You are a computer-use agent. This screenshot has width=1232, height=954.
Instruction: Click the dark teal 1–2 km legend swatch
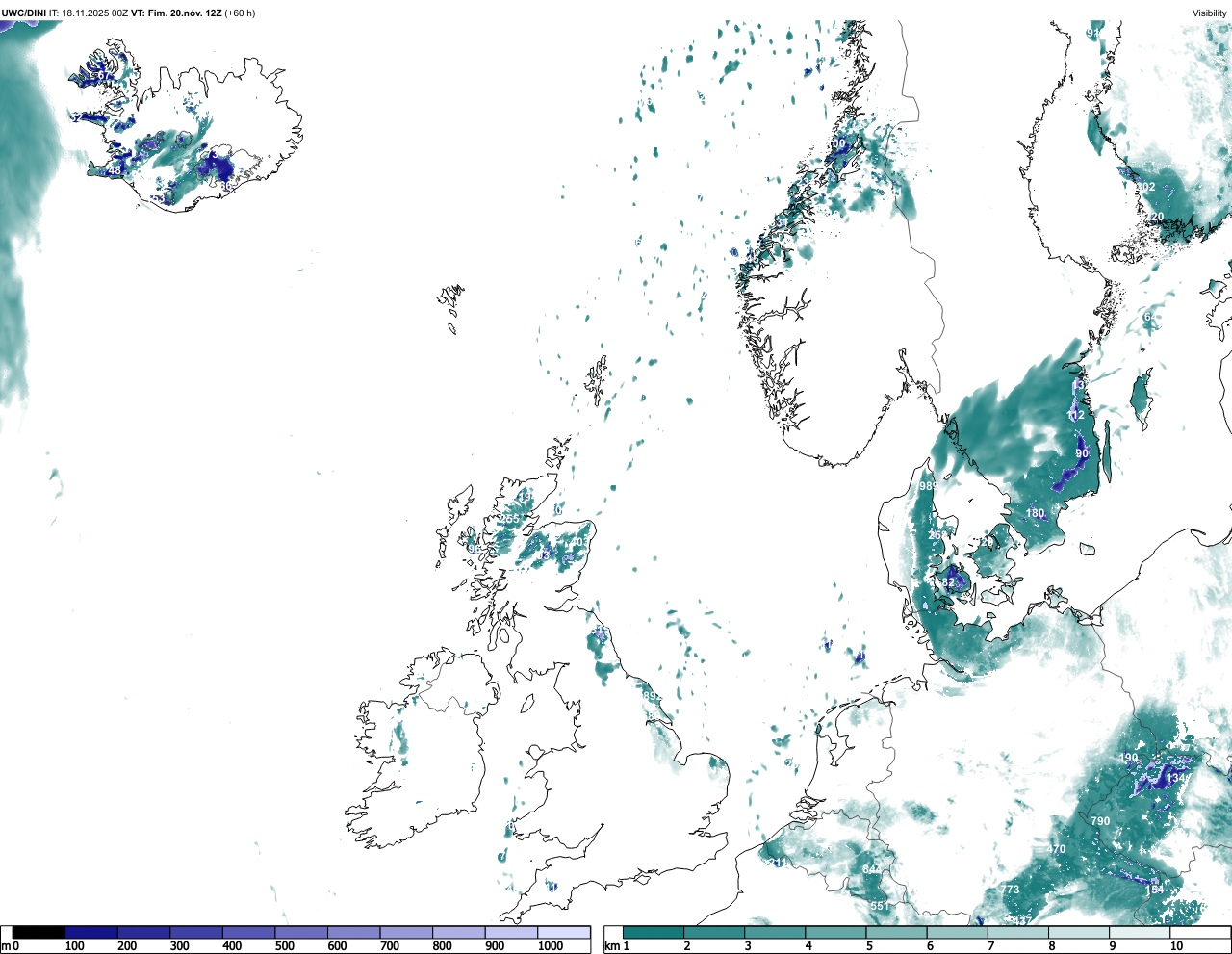[x=654, y=932]
